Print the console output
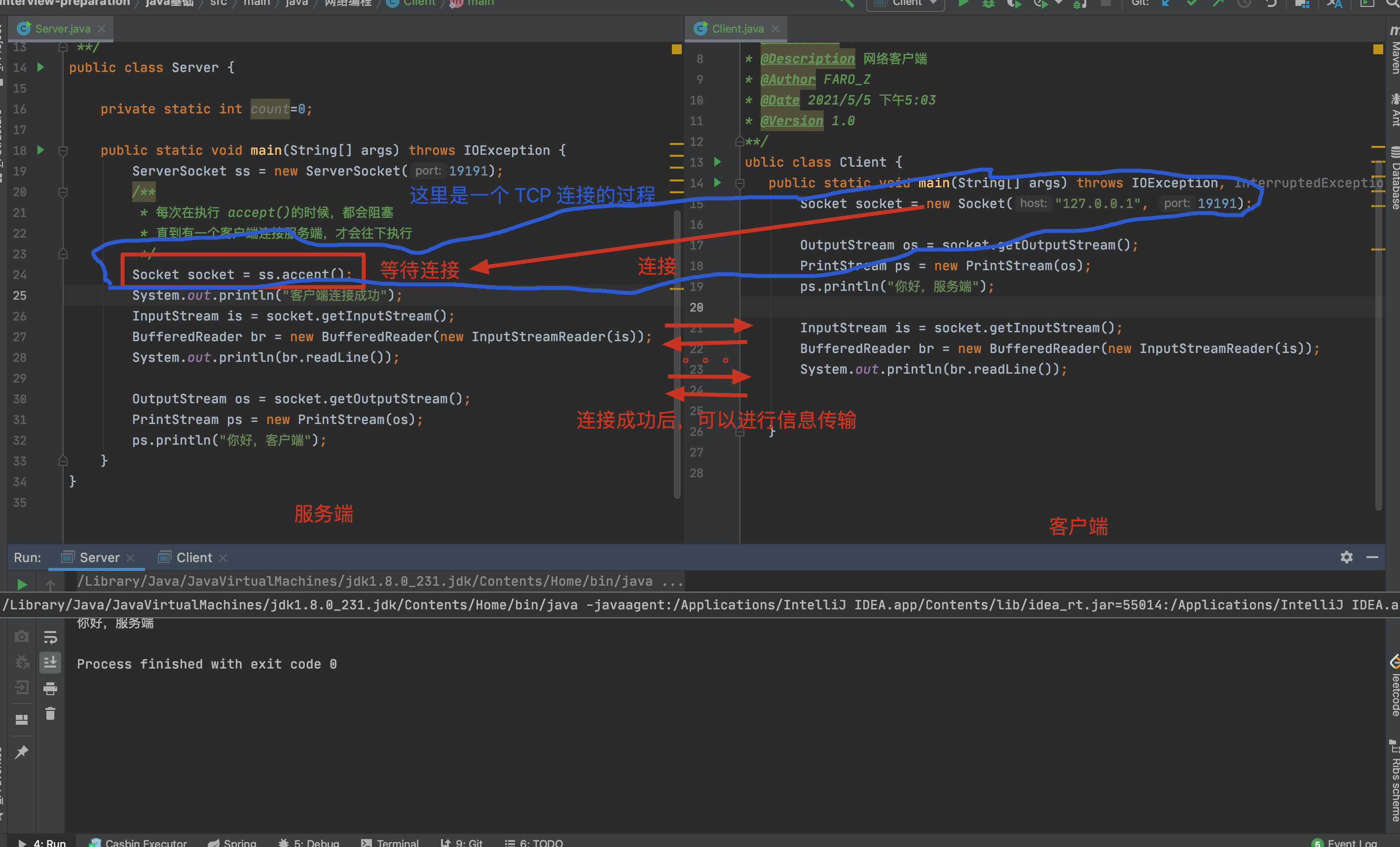Screen dimensions: 1400x847 [x=50, y=689]
